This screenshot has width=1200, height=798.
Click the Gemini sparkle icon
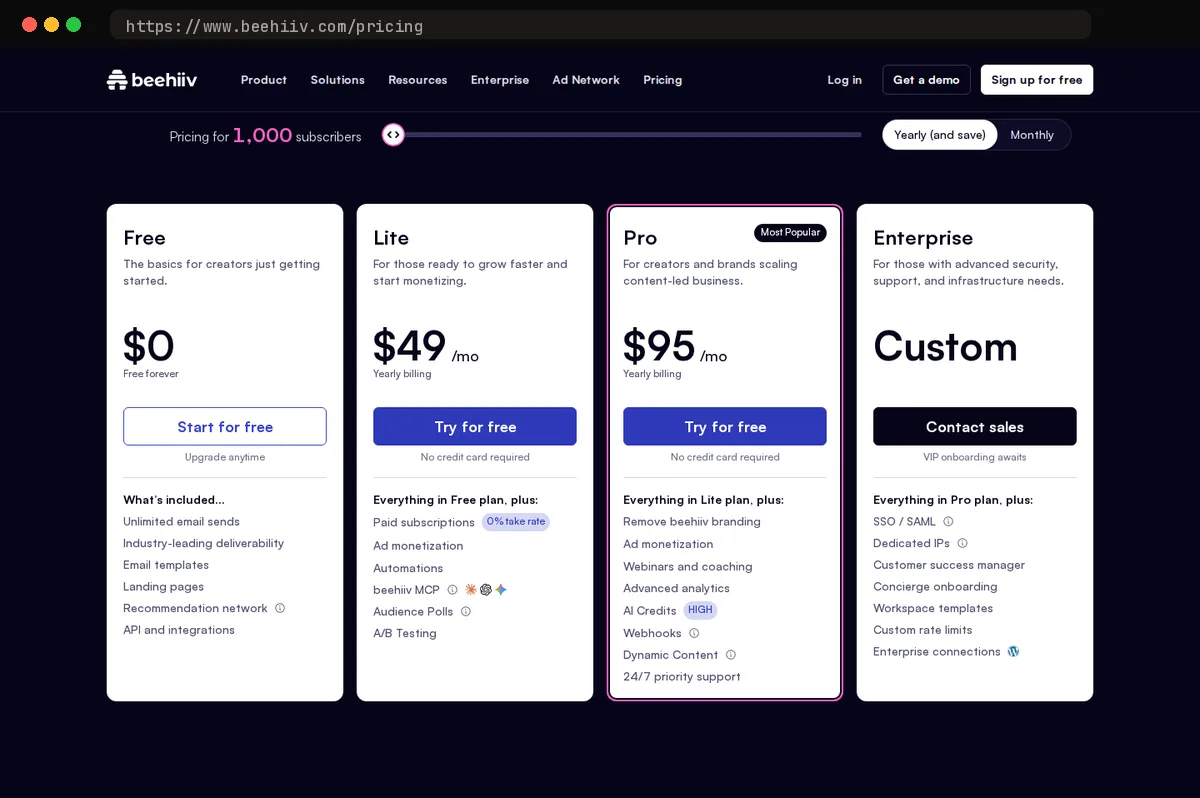click(x=501, y=590)
